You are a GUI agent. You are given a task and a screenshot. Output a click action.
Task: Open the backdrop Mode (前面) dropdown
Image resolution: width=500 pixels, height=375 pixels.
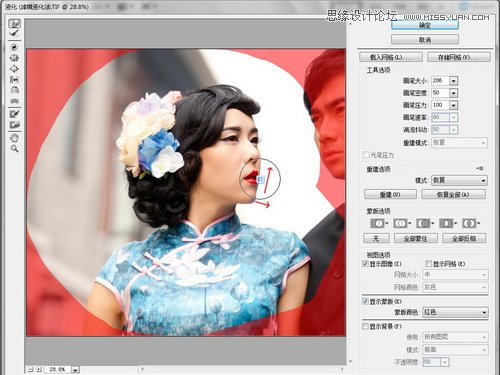pos(455,350)
